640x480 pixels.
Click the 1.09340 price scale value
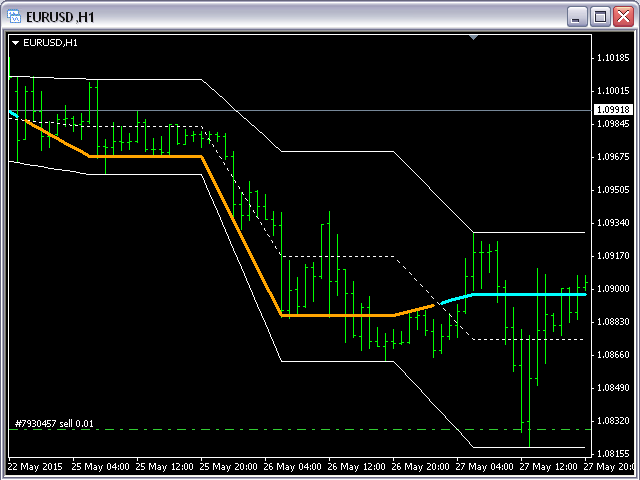[613, 223]
